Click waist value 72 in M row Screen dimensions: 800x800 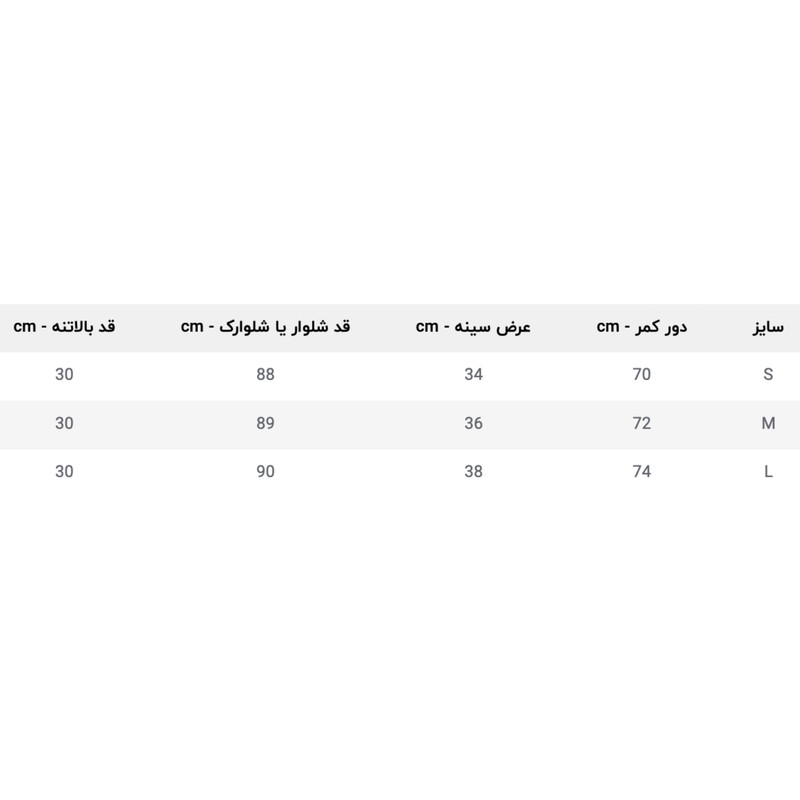coord(641,423)
